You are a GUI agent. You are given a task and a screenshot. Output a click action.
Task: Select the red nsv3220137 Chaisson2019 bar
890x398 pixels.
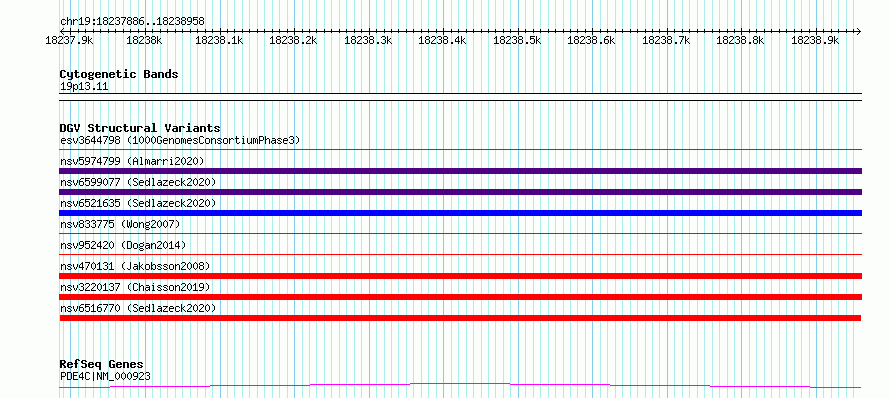460,297
